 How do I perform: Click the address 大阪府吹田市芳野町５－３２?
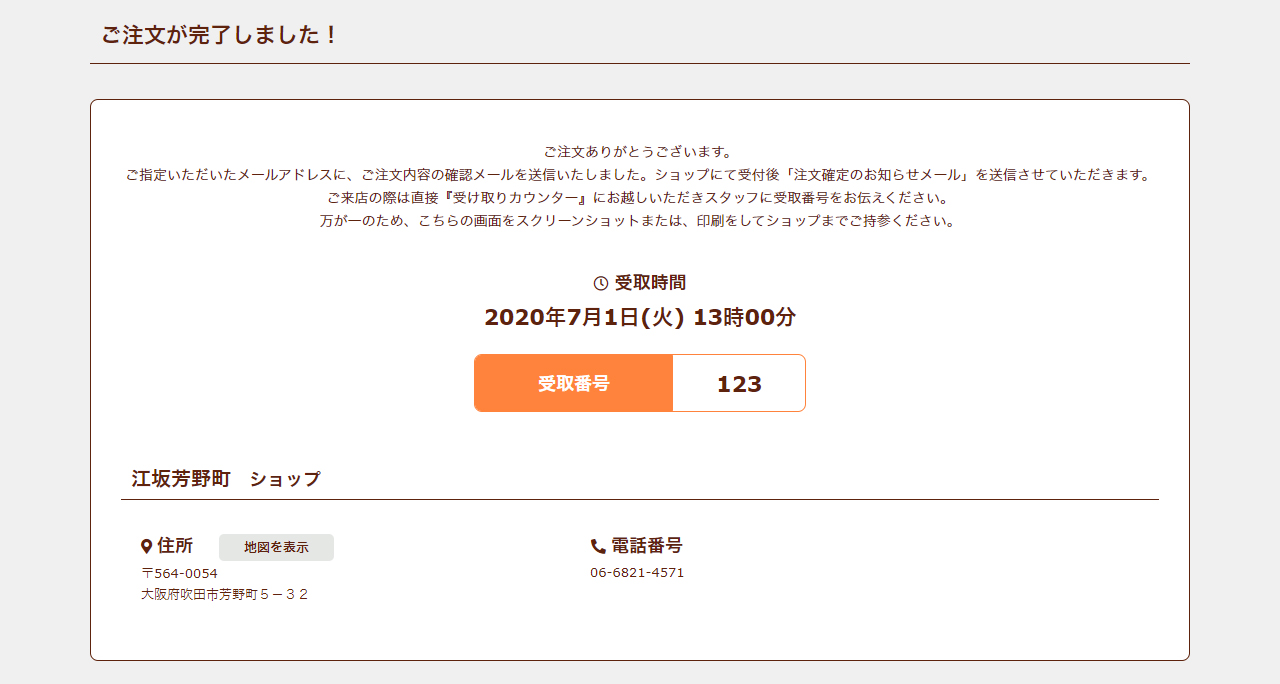point(225,594)
